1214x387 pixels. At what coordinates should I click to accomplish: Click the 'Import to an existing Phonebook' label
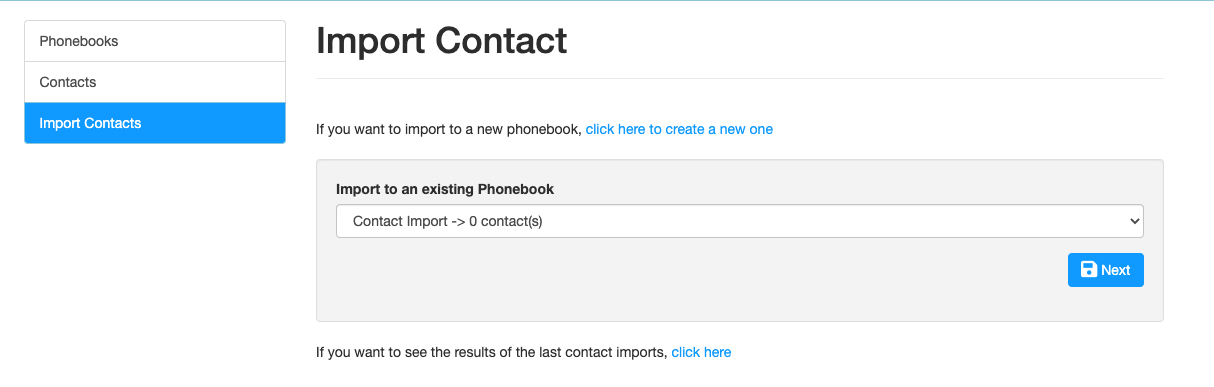pyautogui.click(x=445, y=188)
